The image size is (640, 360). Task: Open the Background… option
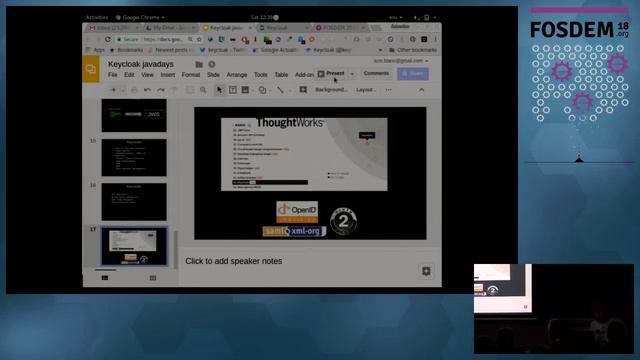(x=331, y=90)
